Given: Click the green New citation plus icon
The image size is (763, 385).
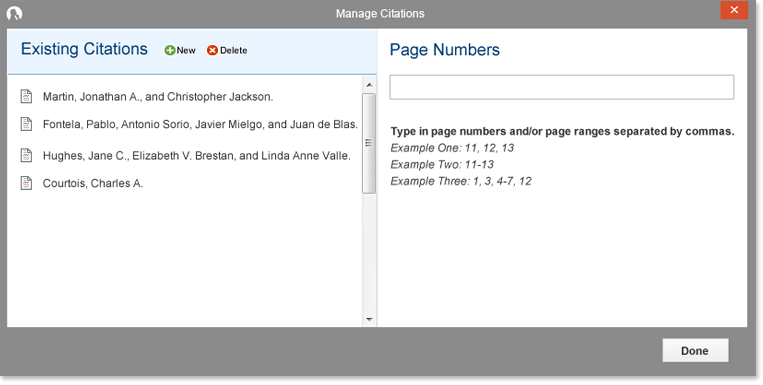Looking at the screenshot, I should [x=170, y=50].
